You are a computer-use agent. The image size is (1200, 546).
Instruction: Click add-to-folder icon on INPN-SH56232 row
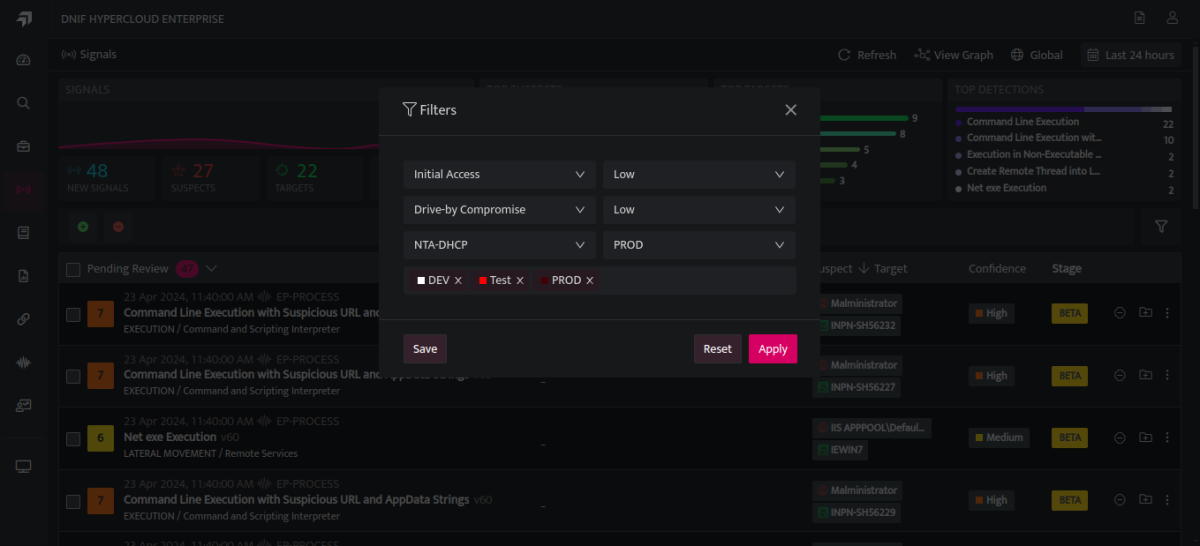coord(1145,313)
